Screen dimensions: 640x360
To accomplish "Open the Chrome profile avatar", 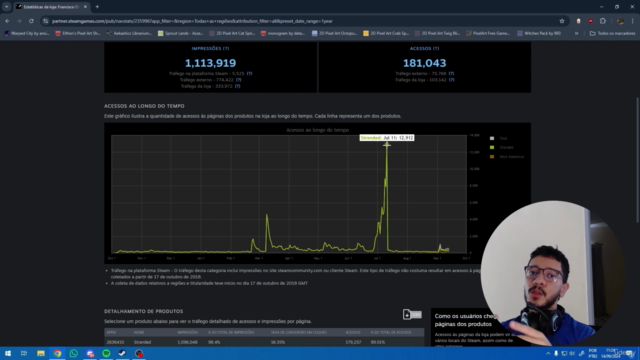I will point(620,21).
